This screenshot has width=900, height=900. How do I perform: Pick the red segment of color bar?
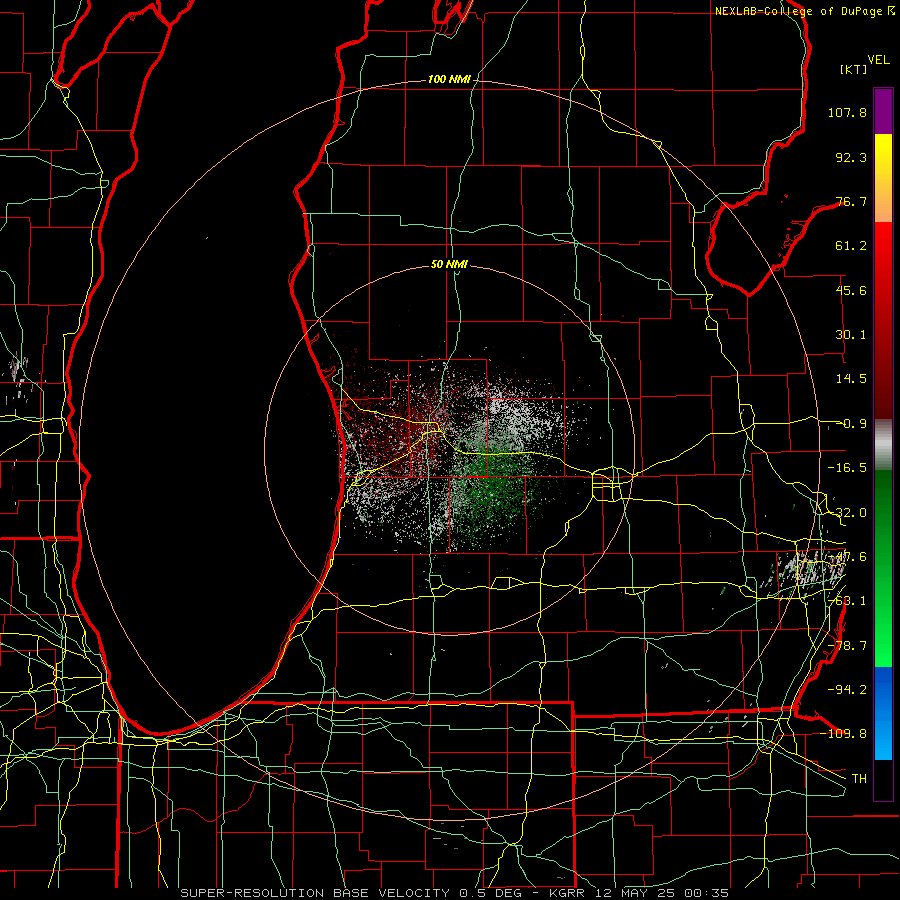coord(883,320)
